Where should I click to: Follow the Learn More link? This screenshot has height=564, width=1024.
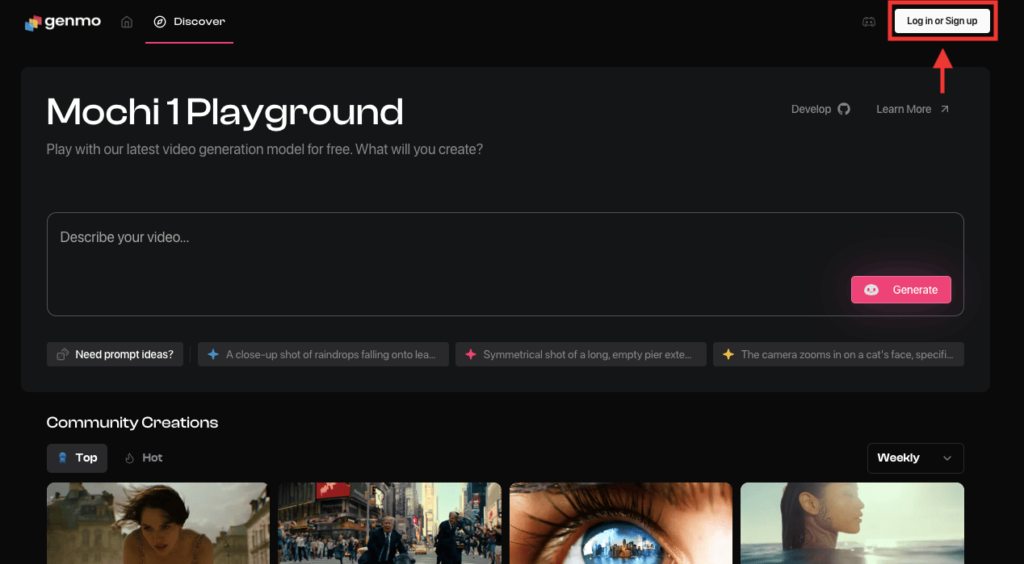(912, 109)
